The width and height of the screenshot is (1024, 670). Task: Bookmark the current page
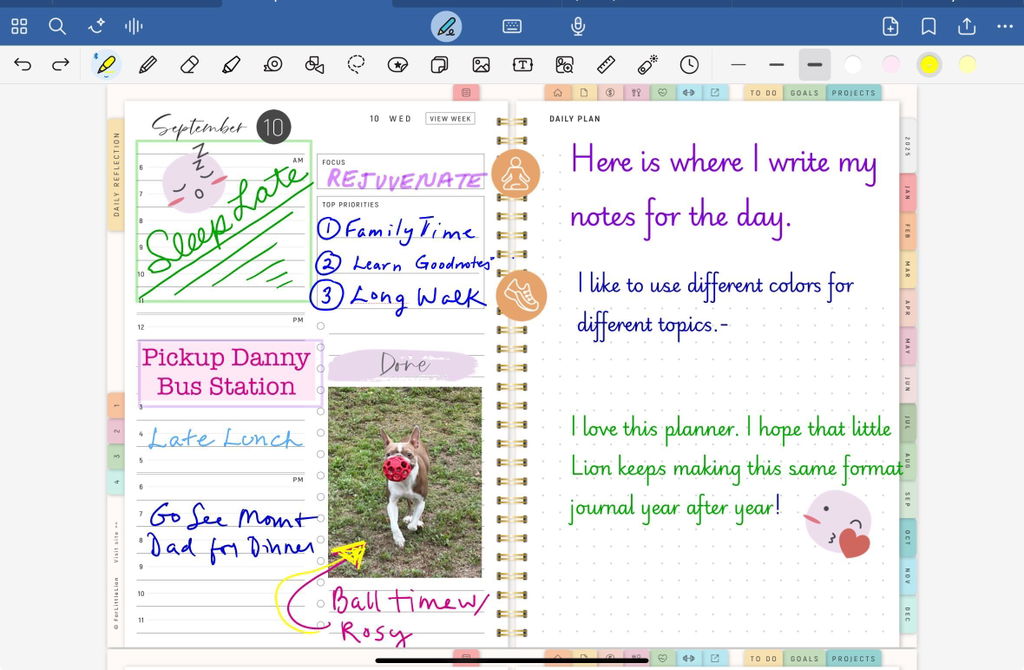point(929,26)
